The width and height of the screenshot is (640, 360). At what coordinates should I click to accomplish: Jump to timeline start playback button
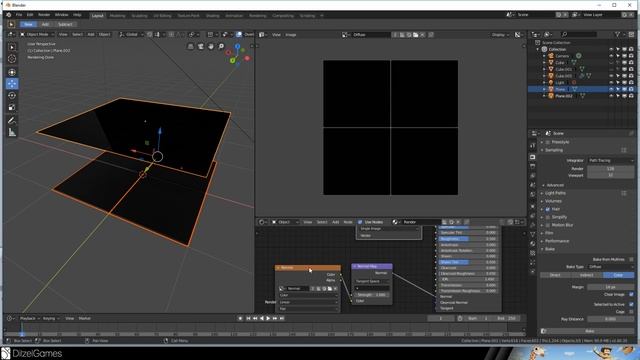tap(248, 318)
